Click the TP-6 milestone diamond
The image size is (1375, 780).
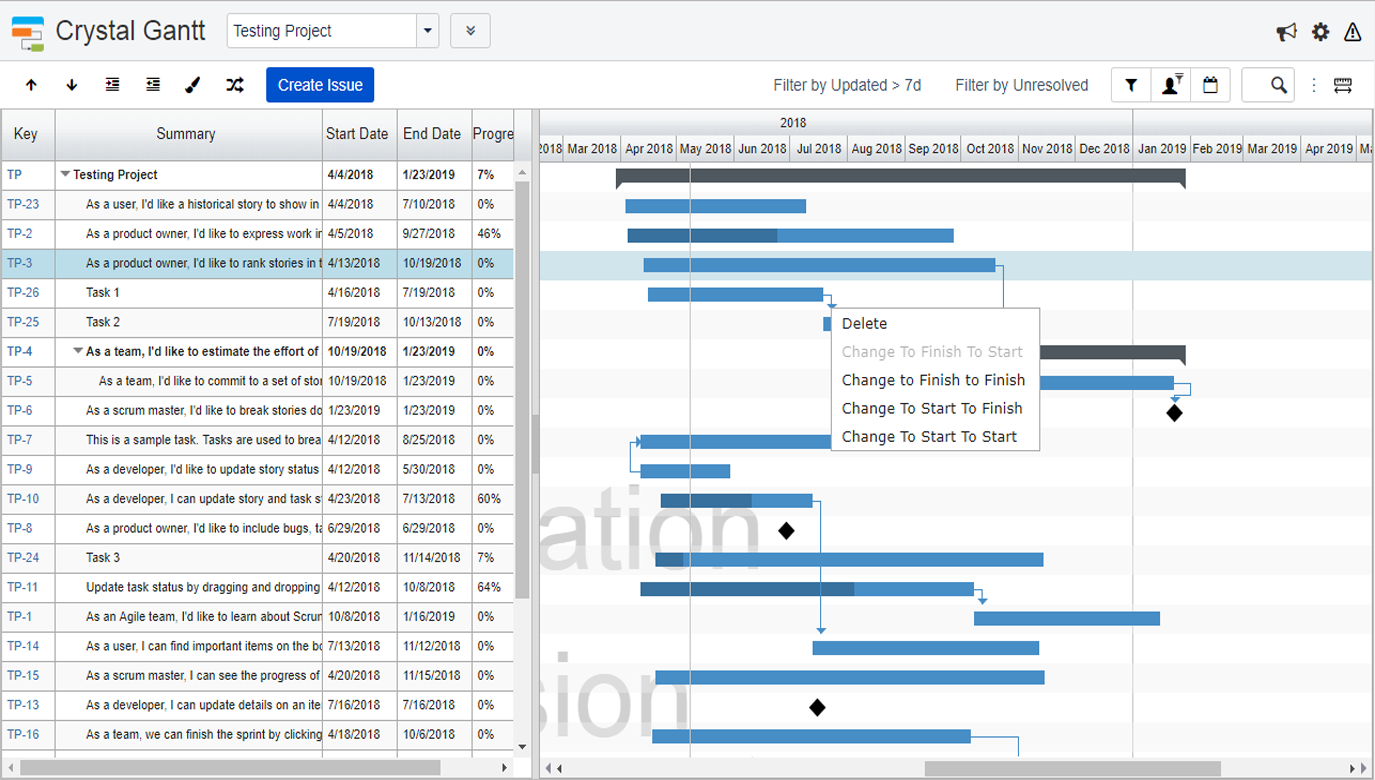tap(1174, 412)
